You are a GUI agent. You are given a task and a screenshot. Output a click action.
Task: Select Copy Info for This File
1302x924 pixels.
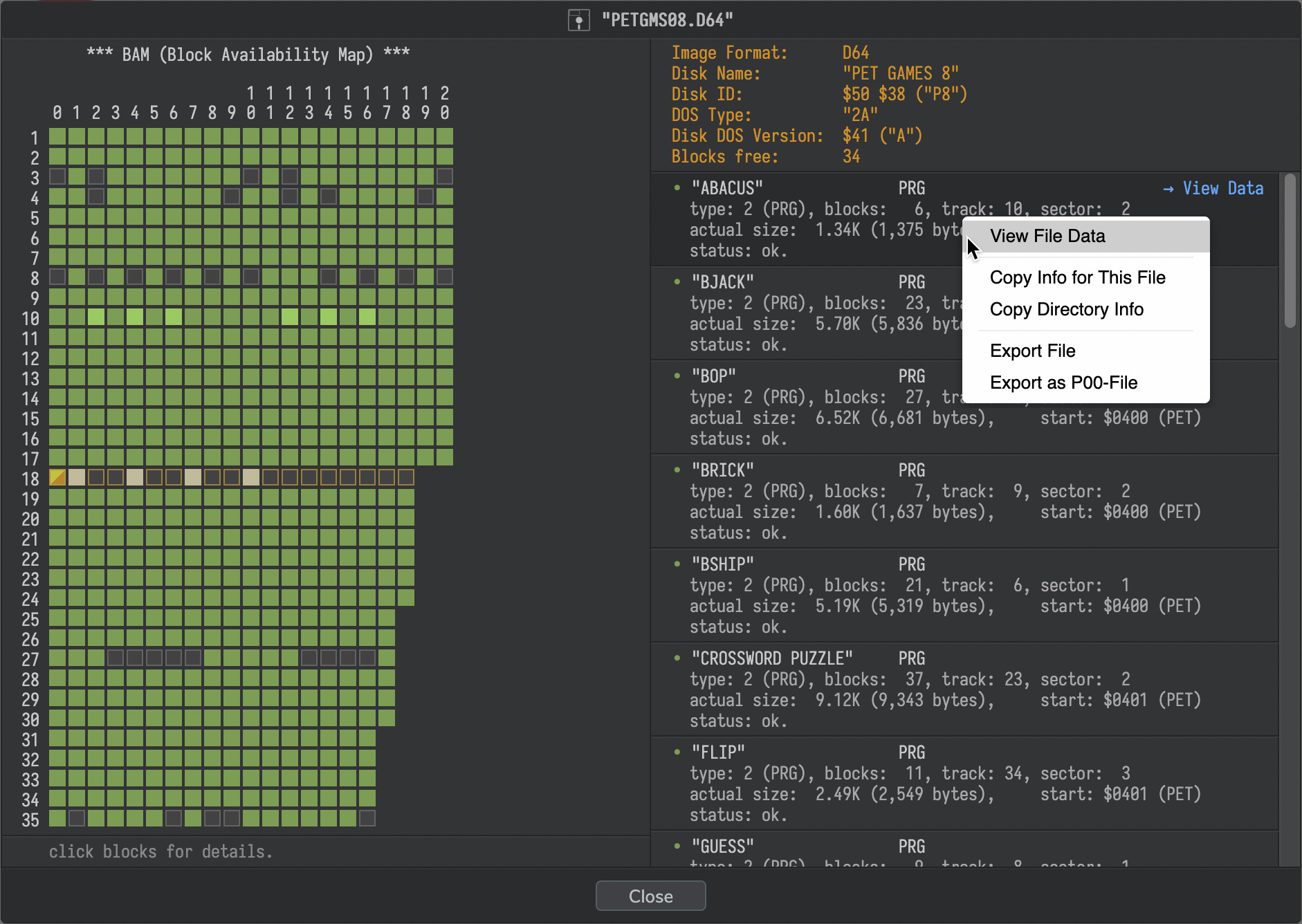tap(1085, 278)
